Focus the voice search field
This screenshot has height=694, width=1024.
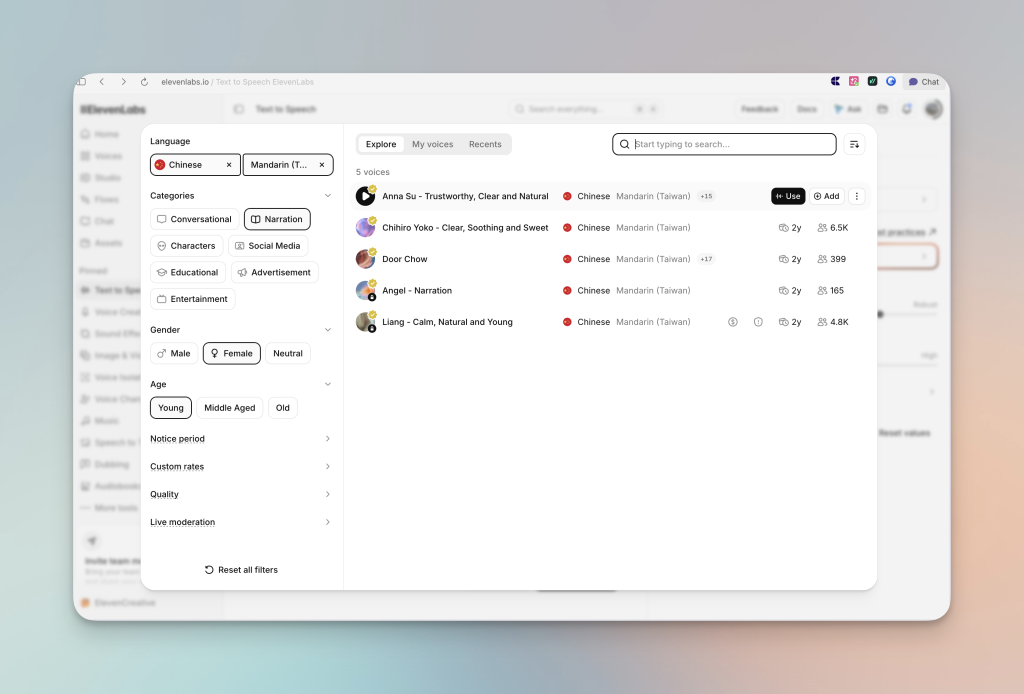click(x=724, y=144)
